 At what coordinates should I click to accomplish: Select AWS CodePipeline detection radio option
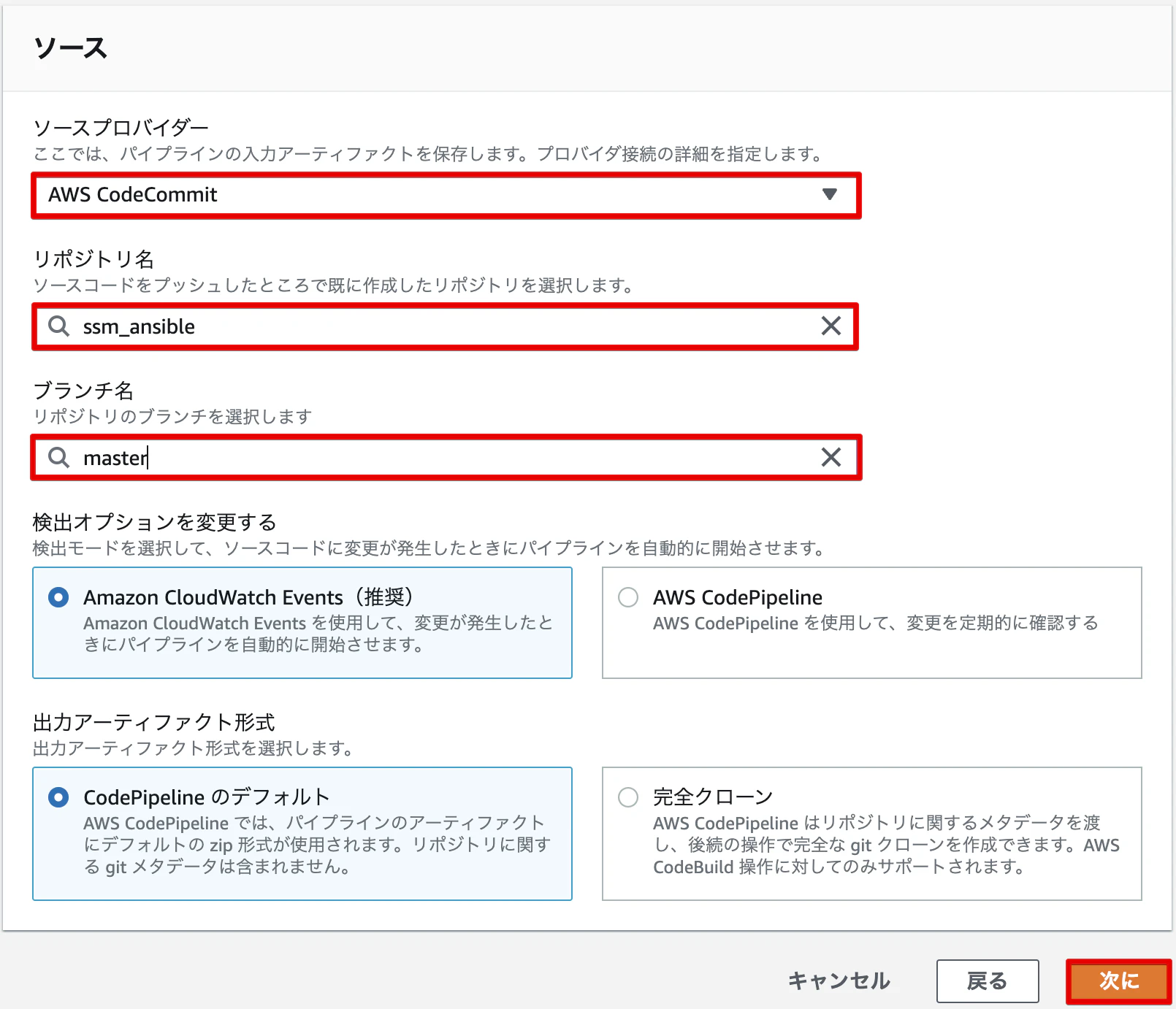pyautogui.click(x=628, y=597)
